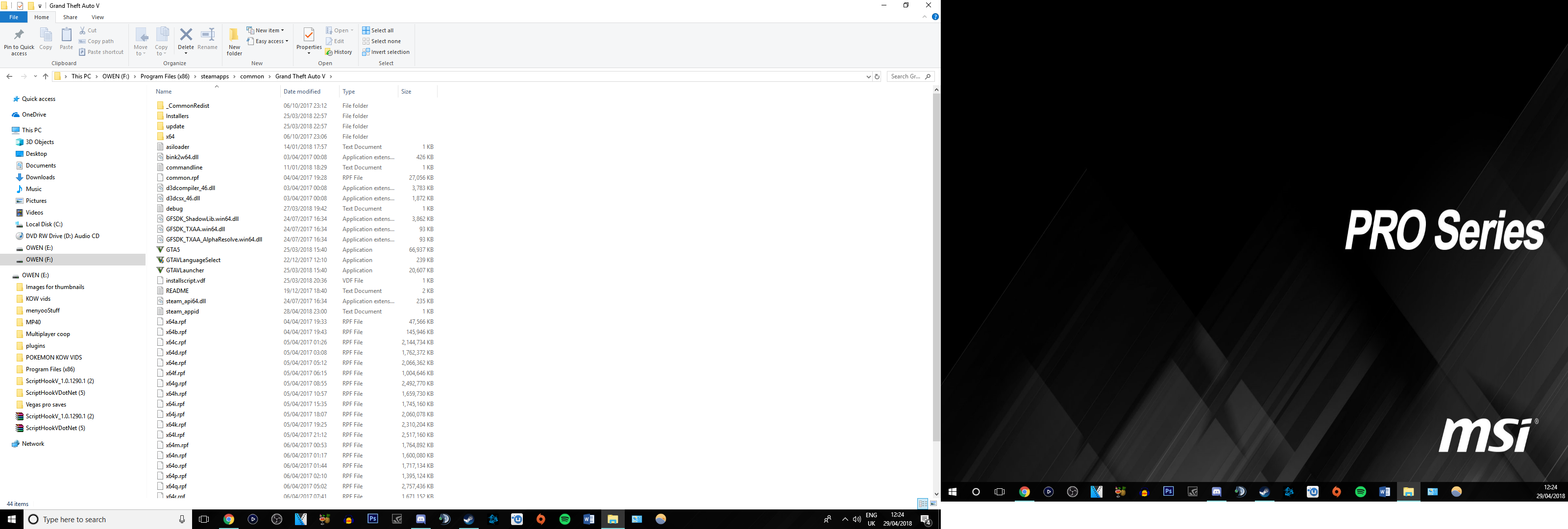The width and height of the screenshot is (1568, 529).
Task: Click the Cut scissors icon
Action: (83, 30)
